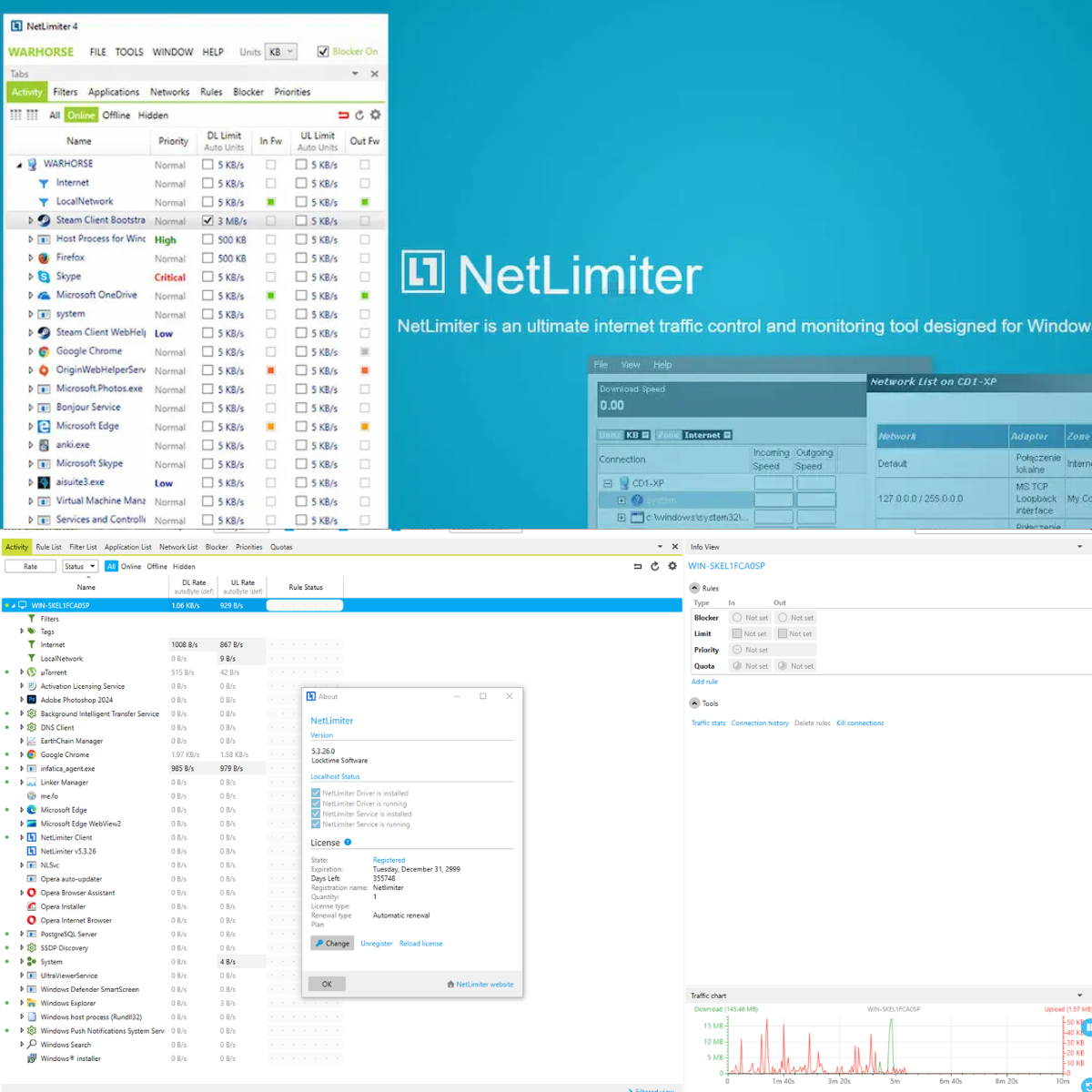This screenshot has width=1092, height=1092.
Task: Switch to the Quotas tab
Action: [x=281, y=547]
